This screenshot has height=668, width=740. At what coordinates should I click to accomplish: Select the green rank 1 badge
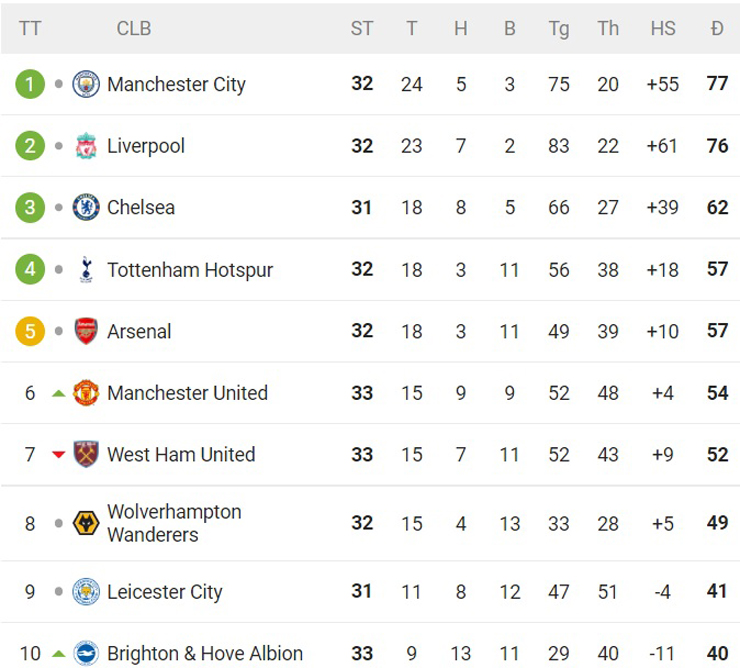point(30,84)
